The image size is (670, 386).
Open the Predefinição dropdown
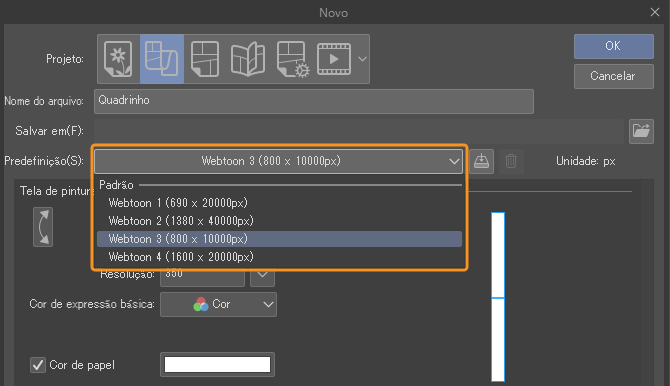point(278,161)
